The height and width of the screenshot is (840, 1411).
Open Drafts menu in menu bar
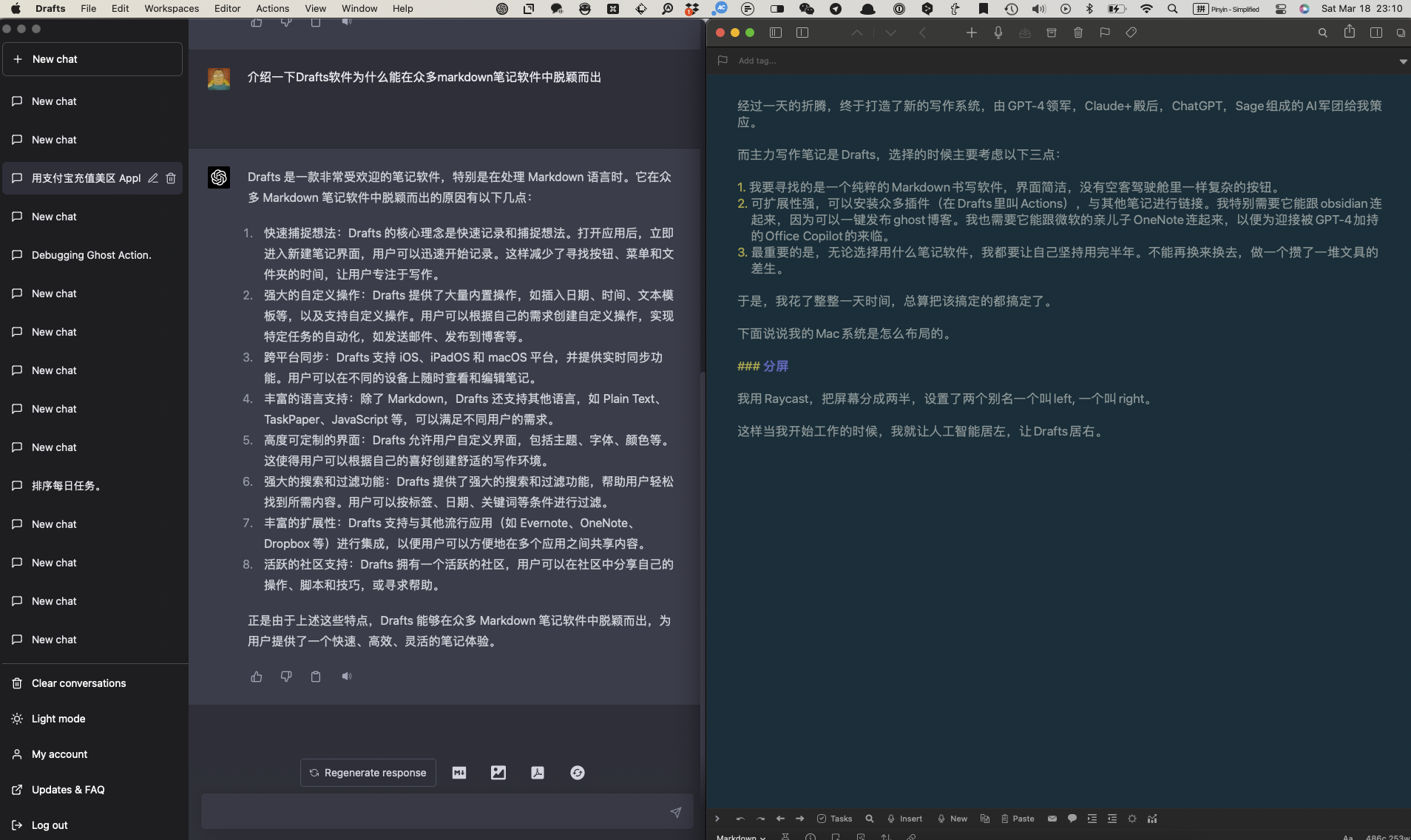coord(50,9)
